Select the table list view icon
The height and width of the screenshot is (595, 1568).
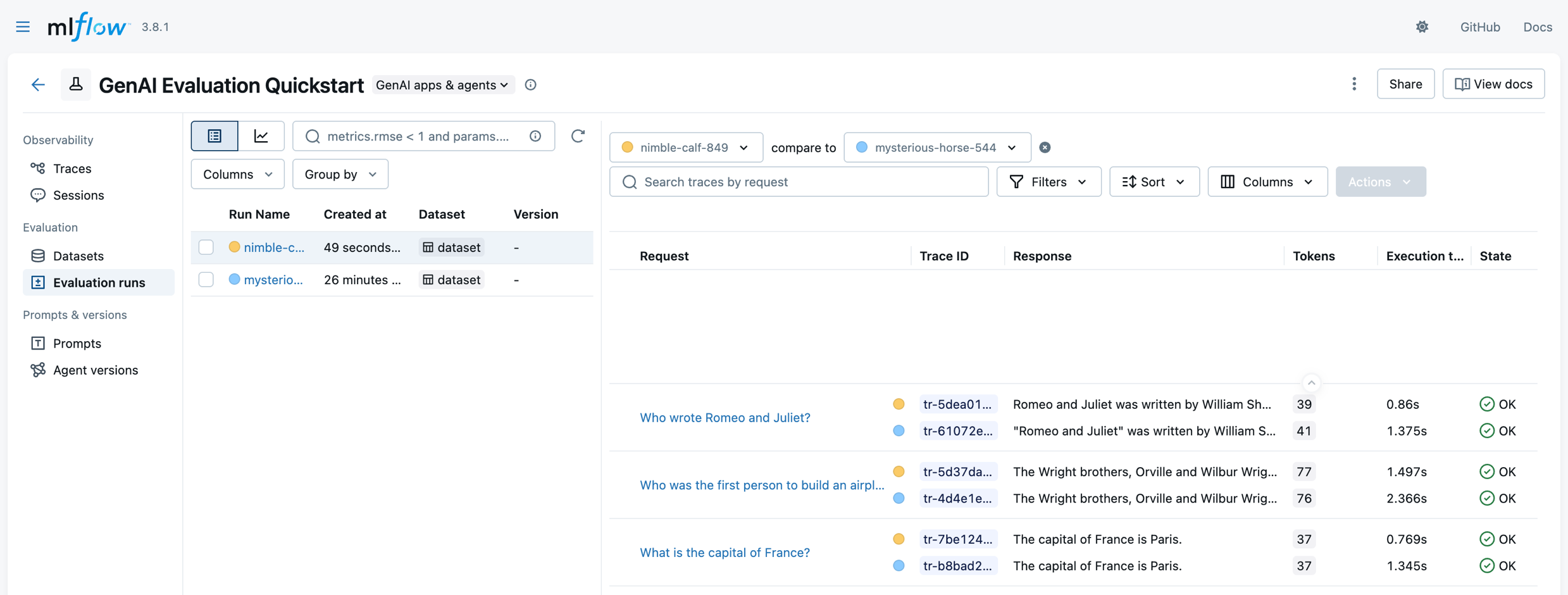[x=215, y=136]
